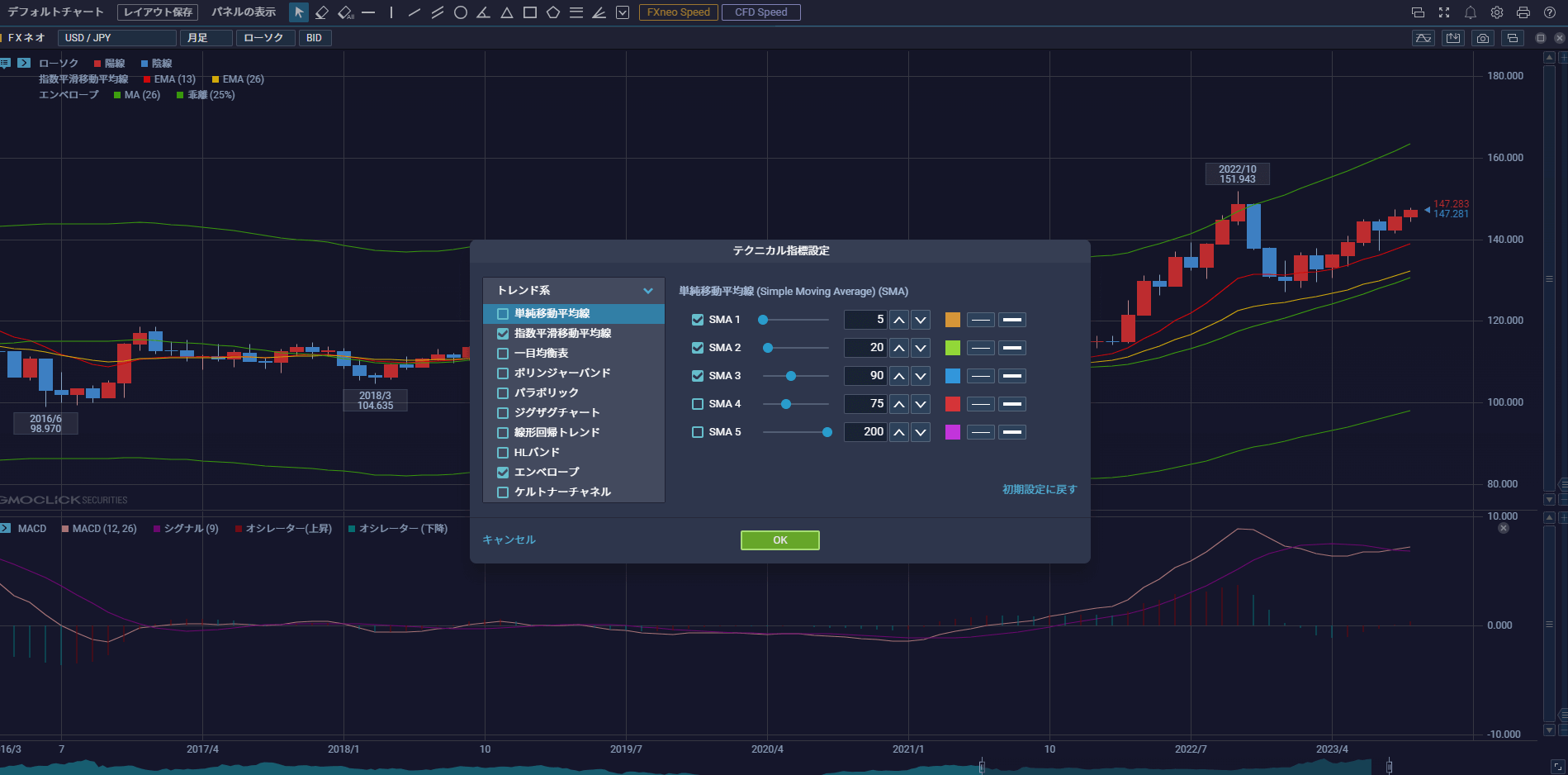
Task: Select the Circle drawing tool
Action: coord(460,12)
